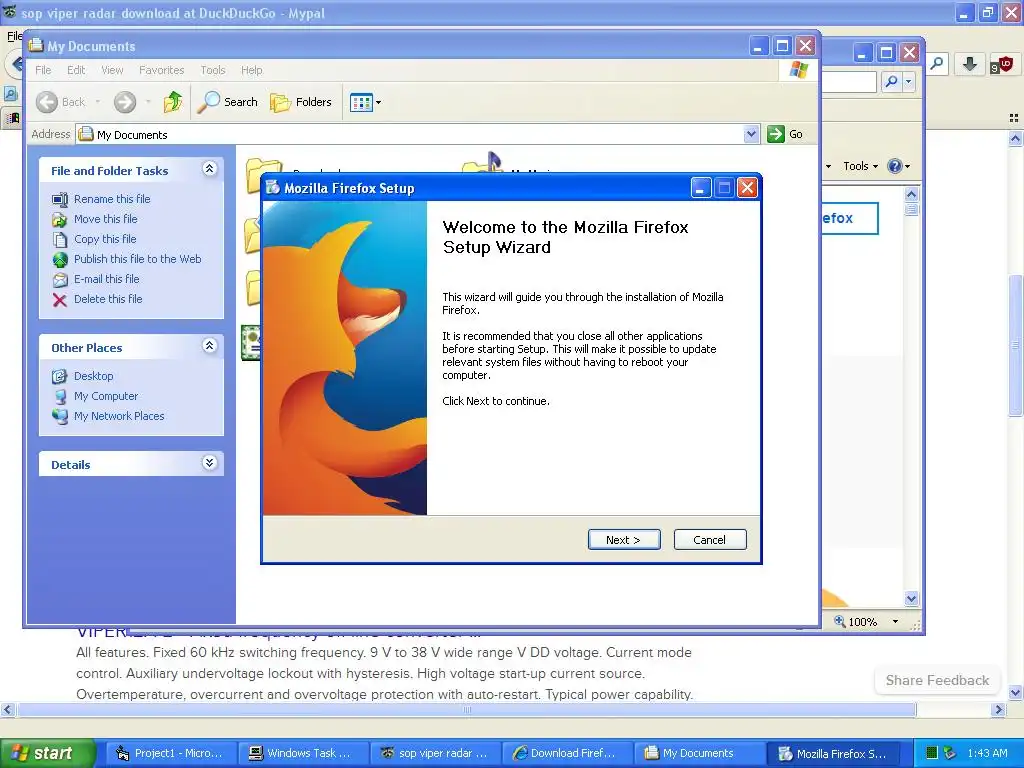The height and width of the screenshot is (768, 1024).
Task: Open Back history dropdown arrow
Action: [97, 102]
